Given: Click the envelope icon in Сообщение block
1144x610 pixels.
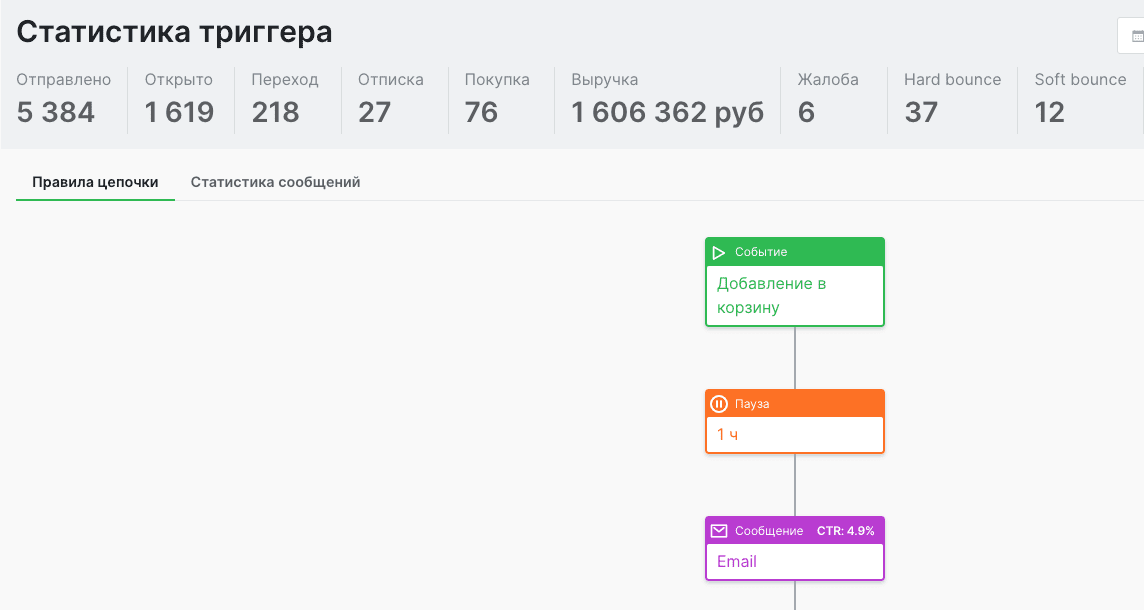Looking at the screenshot, I should coord(719,530).
